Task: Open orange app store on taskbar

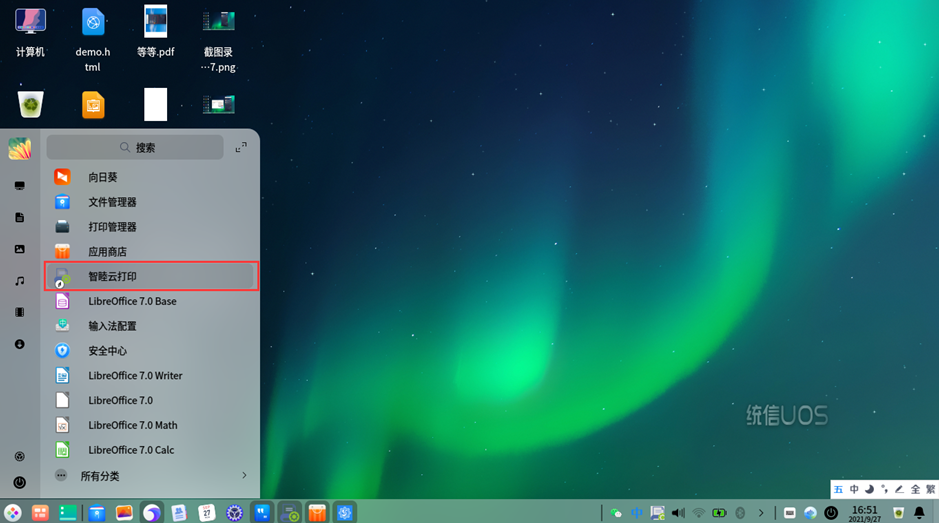Action: coord(317,513)
